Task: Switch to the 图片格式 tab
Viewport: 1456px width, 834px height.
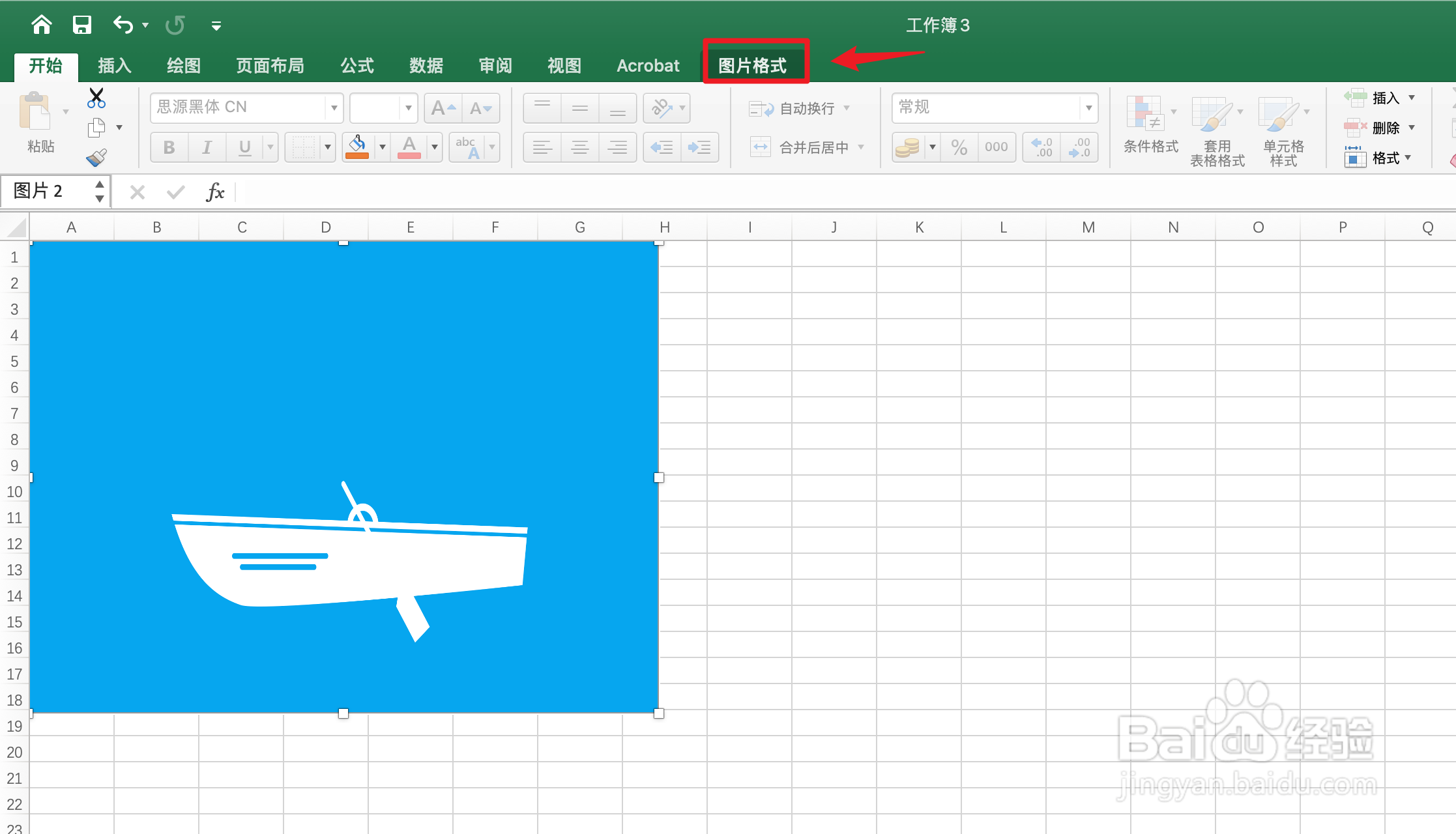Action: pyautogui.click(x=753, y=65)
